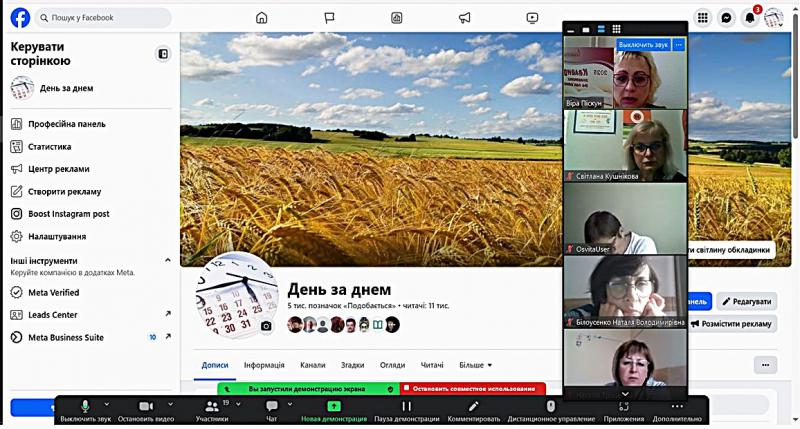The height and width of the screenshot is (429, 800).
Task: Open the page three-dots options menu
Action: pos(765,365)
